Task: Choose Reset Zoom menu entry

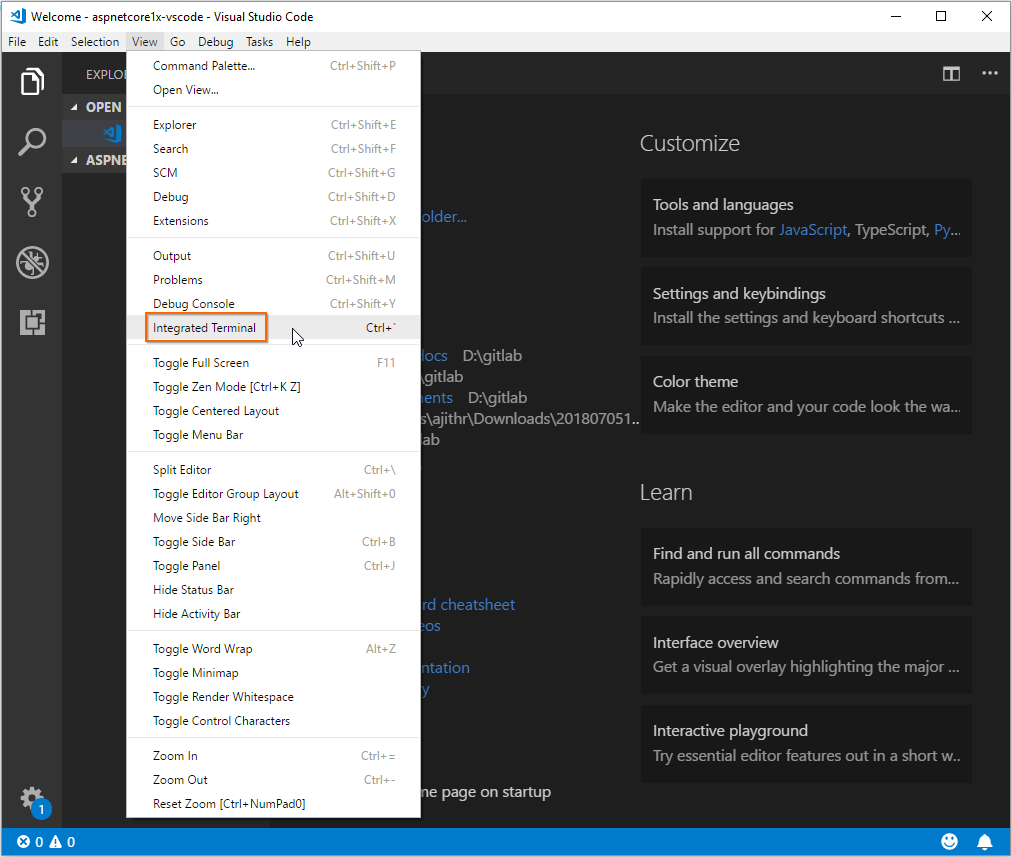Action: [274, 803]
